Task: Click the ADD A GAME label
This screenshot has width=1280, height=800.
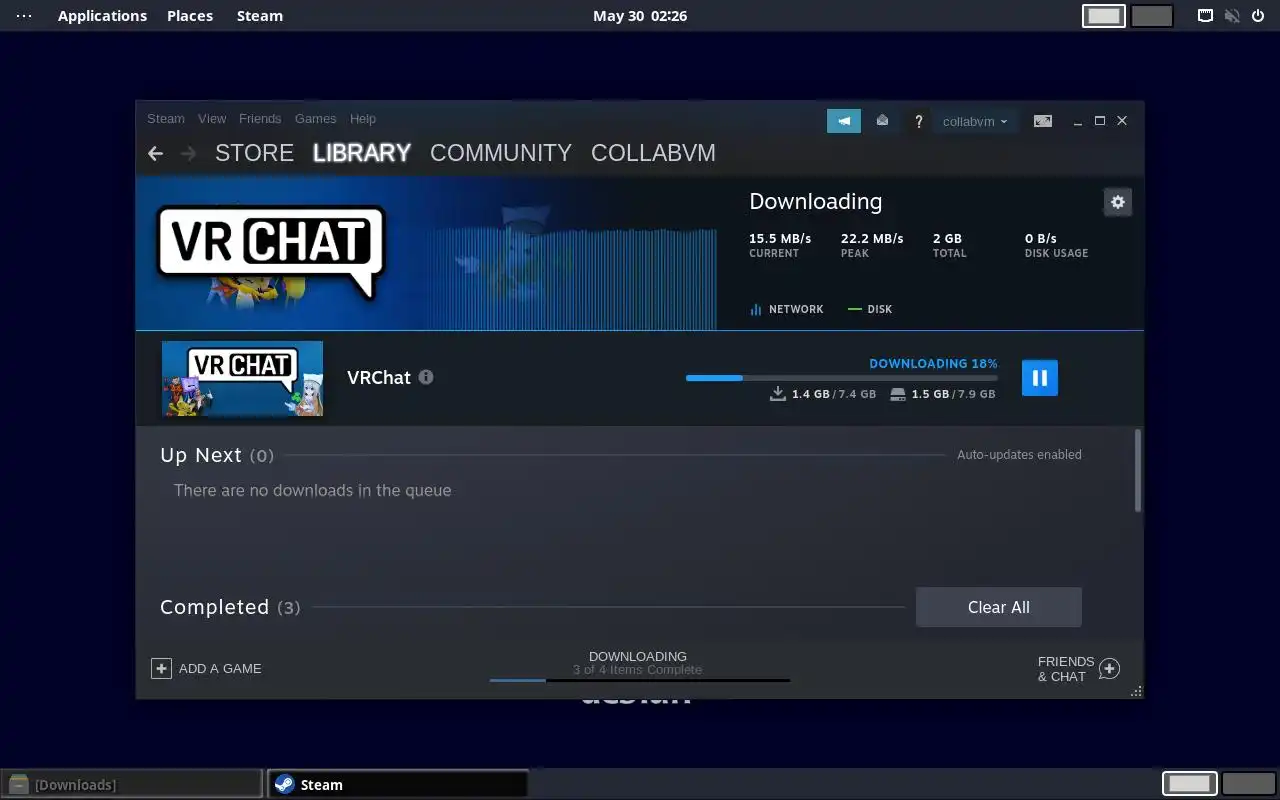Action: 220,669
